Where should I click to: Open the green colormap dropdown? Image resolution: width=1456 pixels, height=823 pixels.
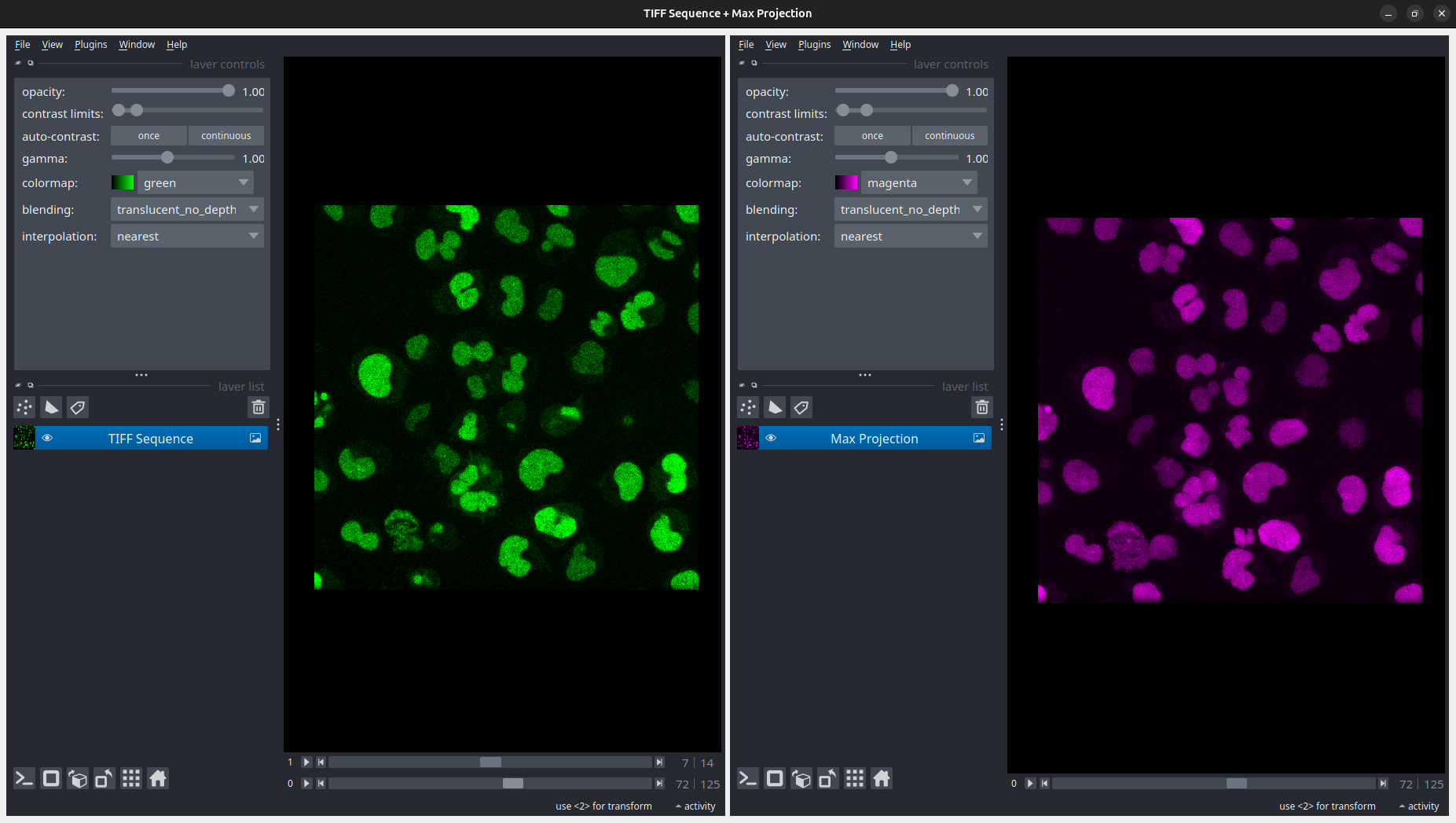click(195, 183)
